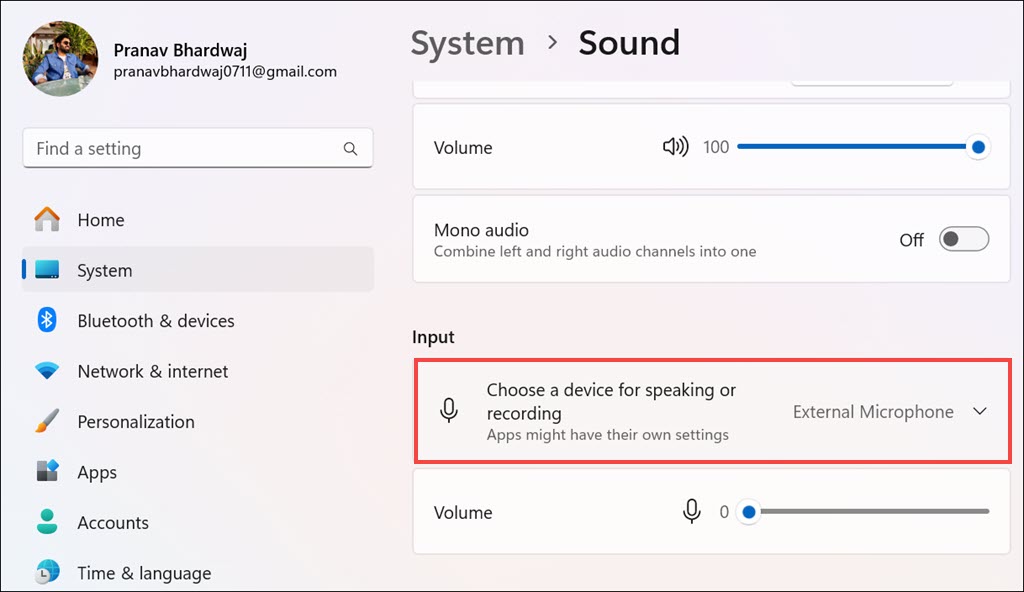Click the Home icon in sidebar
Screen dimensions: 1024x592
point(47,220)
